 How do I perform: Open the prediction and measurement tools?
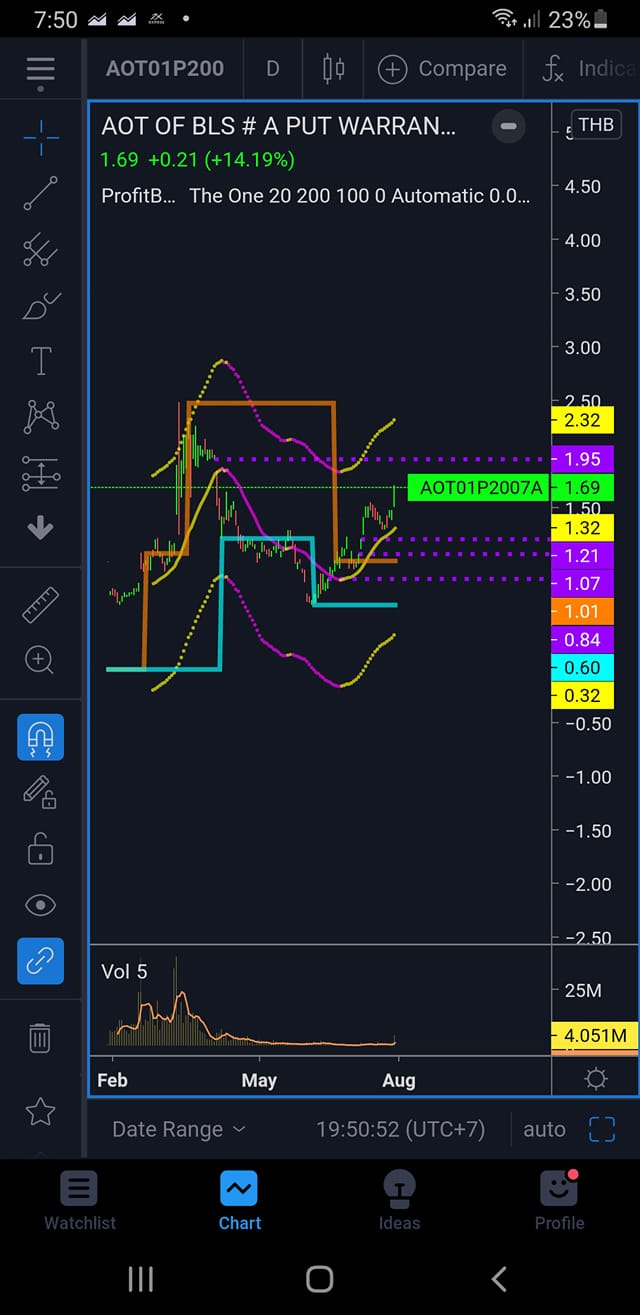[x=40, y=473]
